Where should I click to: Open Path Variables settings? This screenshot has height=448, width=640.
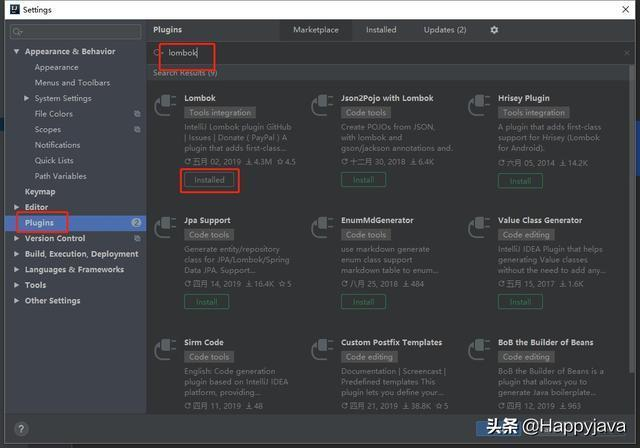tap(60, 176)
